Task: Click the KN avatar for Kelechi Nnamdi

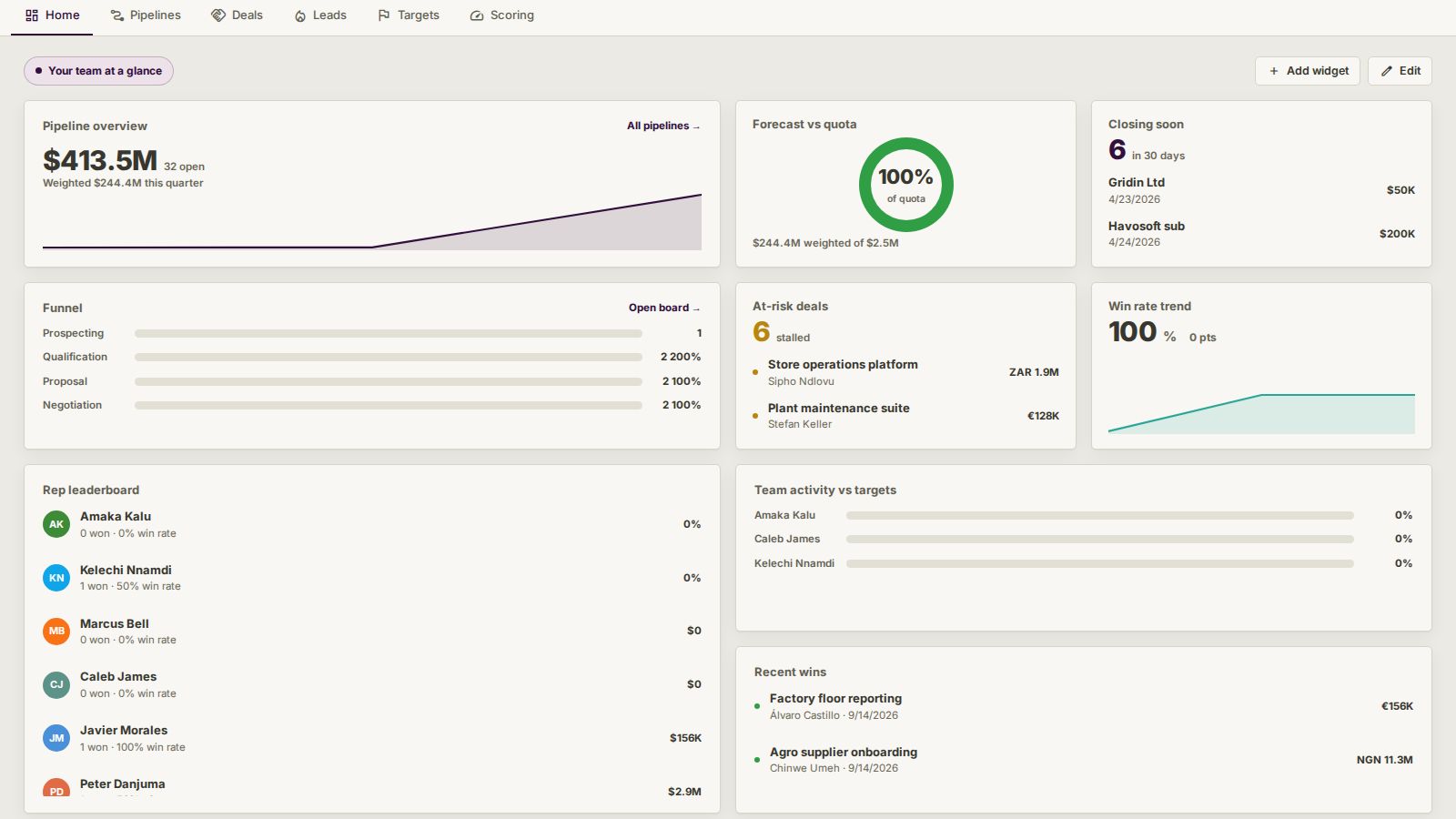Action: [x=56, y=578]
